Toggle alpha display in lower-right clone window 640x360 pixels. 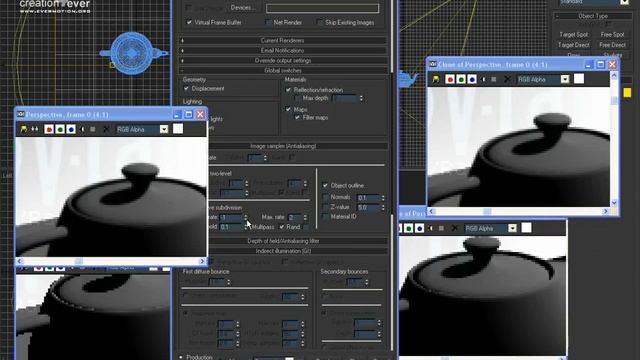click(431, 229)
